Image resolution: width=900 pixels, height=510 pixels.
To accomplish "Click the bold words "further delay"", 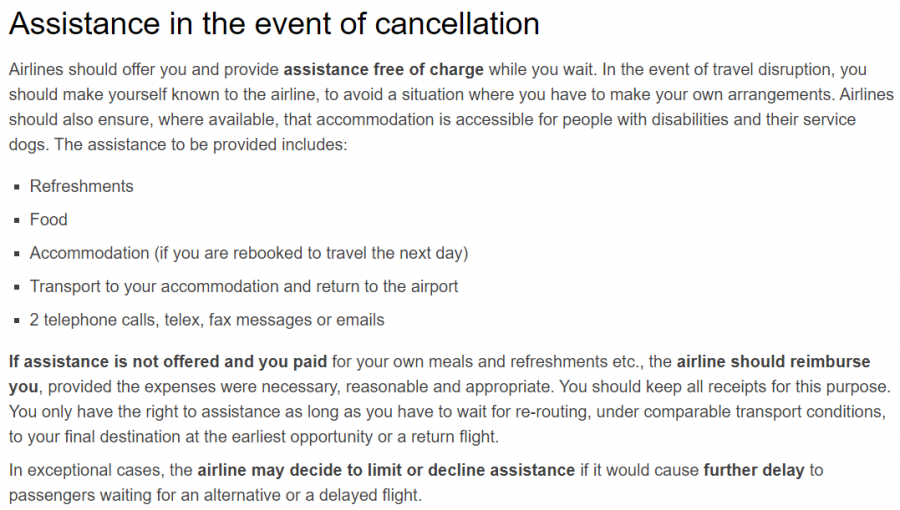I will point(754,470).
